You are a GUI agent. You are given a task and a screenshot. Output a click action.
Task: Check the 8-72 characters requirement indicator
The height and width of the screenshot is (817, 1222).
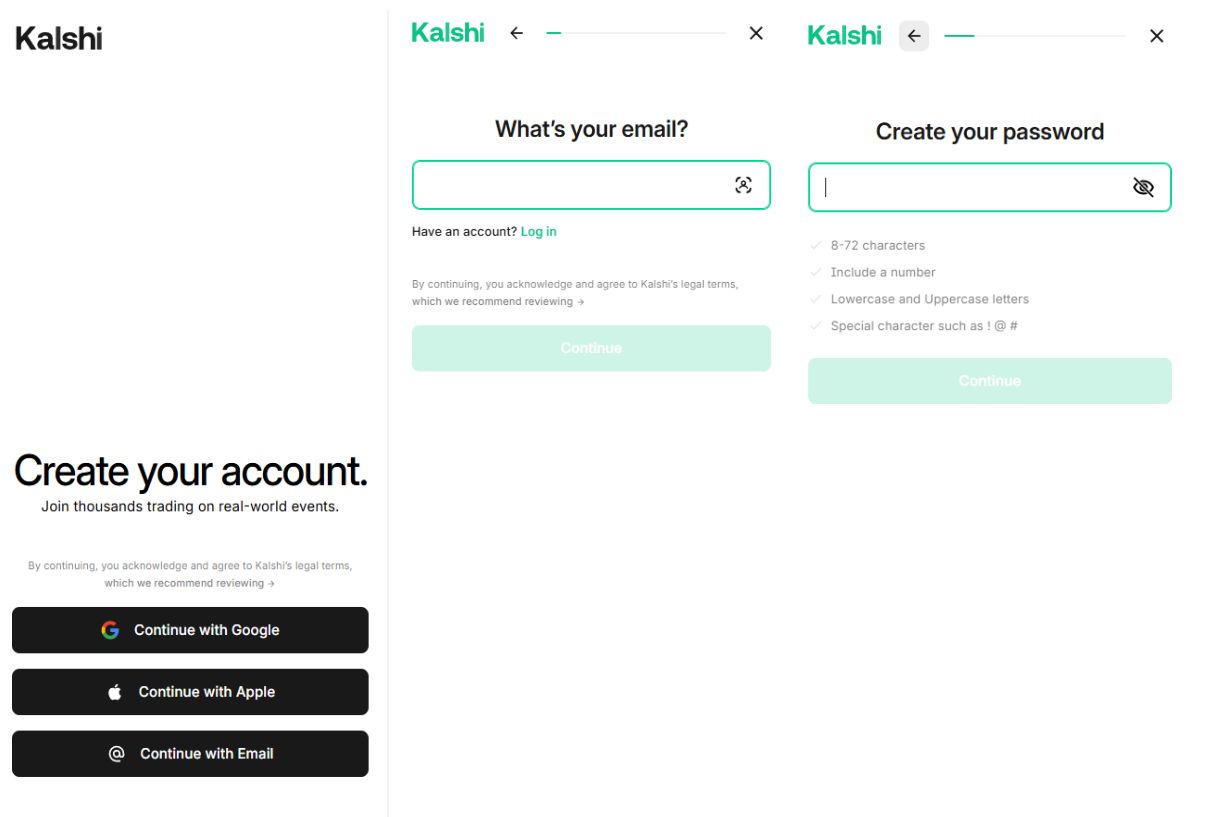coord(817,245)
